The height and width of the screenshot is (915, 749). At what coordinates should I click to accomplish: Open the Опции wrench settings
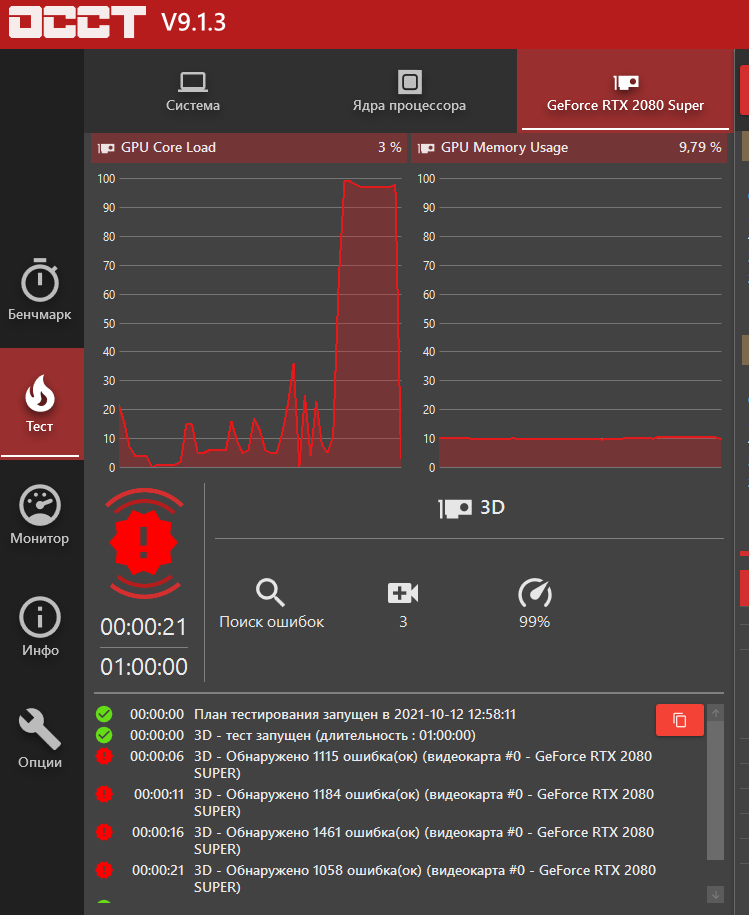pos(40,739)
